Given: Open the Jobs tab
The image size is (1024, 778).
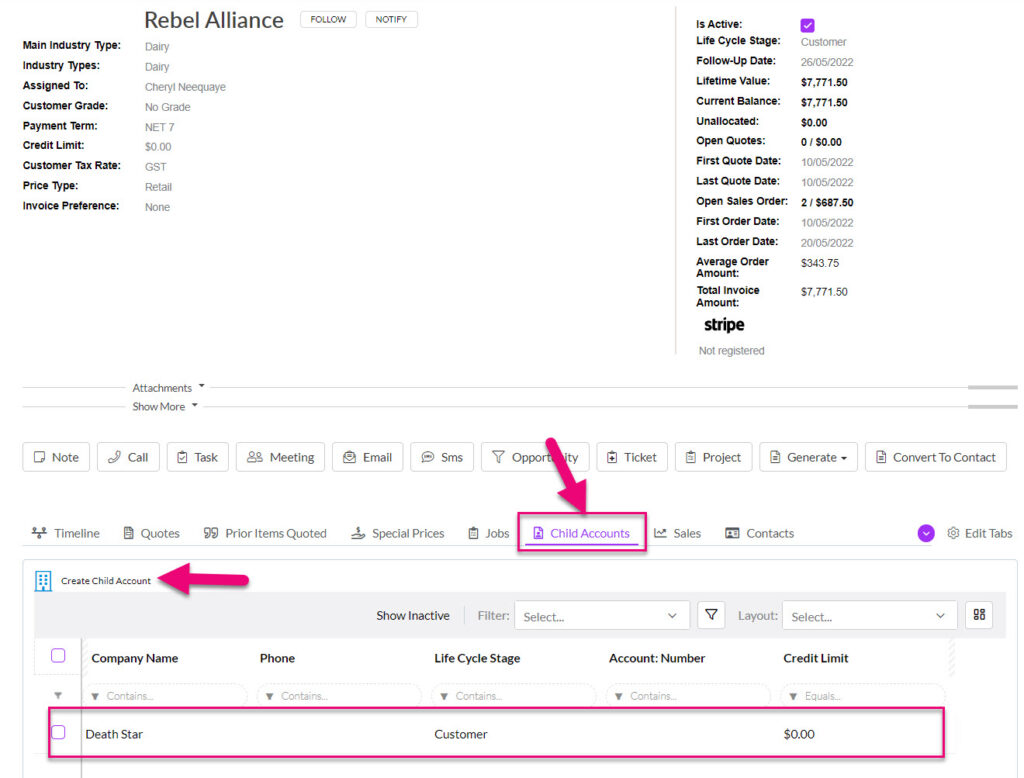Looking at the screenshot, I should click(x=488, y=533).
